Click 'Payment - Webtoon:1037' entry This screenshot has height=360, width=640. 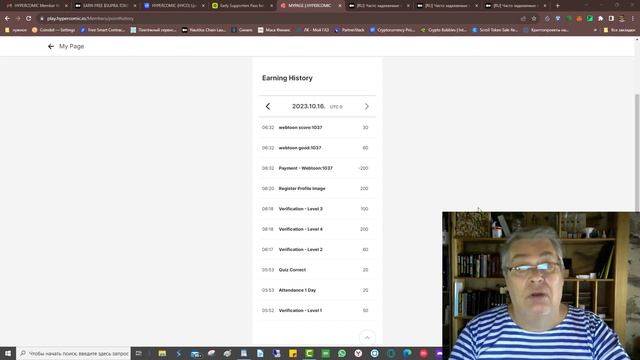tap(317, 168)
